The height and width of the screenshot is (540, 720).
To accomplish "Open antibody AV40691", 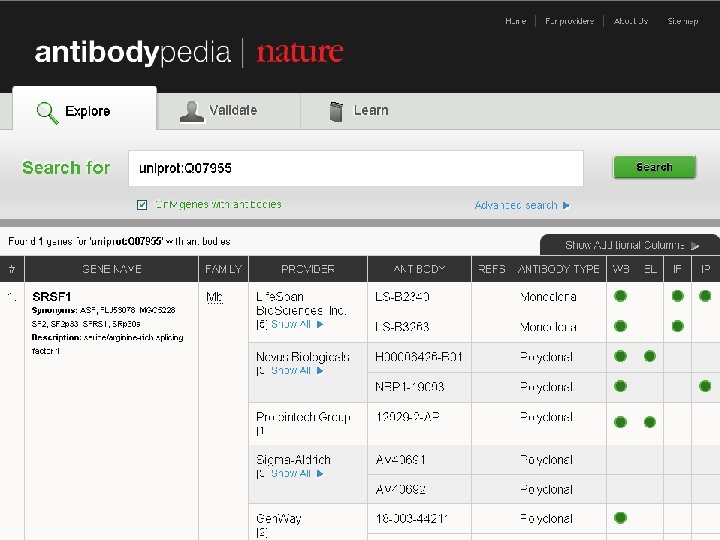I will [x=400, y=460].
